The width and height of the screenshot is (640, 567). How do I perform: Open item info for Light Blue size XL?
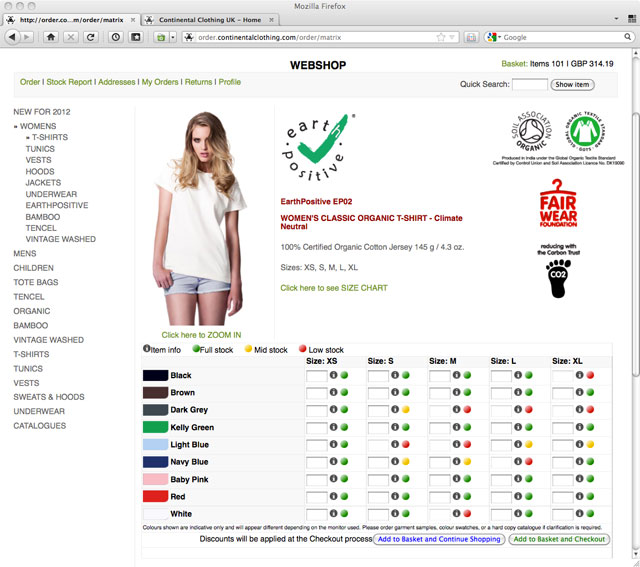pos(579,444)
